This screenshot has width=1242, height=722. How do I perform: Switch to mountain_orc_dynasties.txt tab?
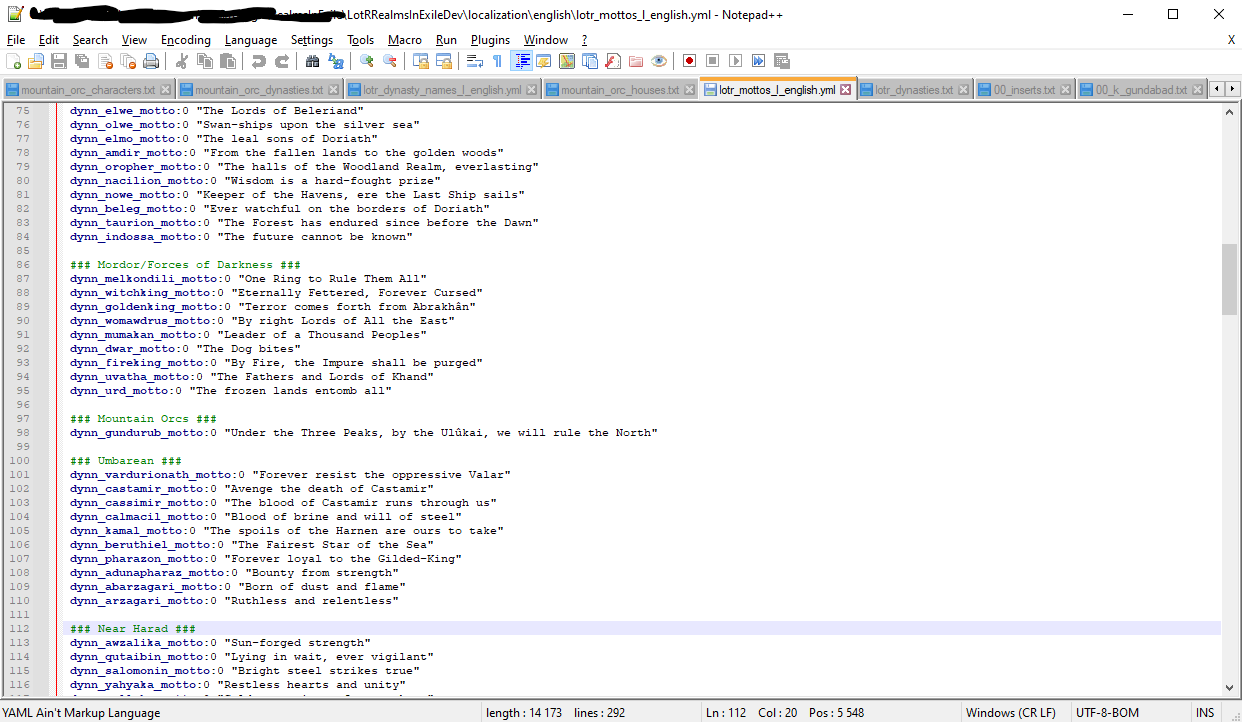(258, 90)
